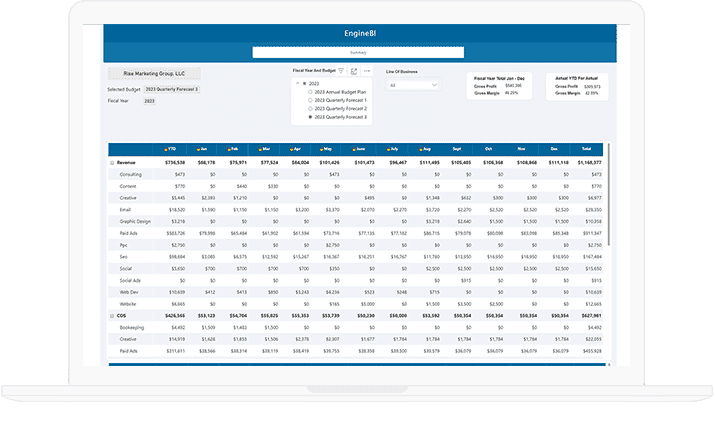The width and height of the screenshot is (715, 430).
Task: Click the Rise Marketing Group, LLC button
Action: [x=154, y=74]
